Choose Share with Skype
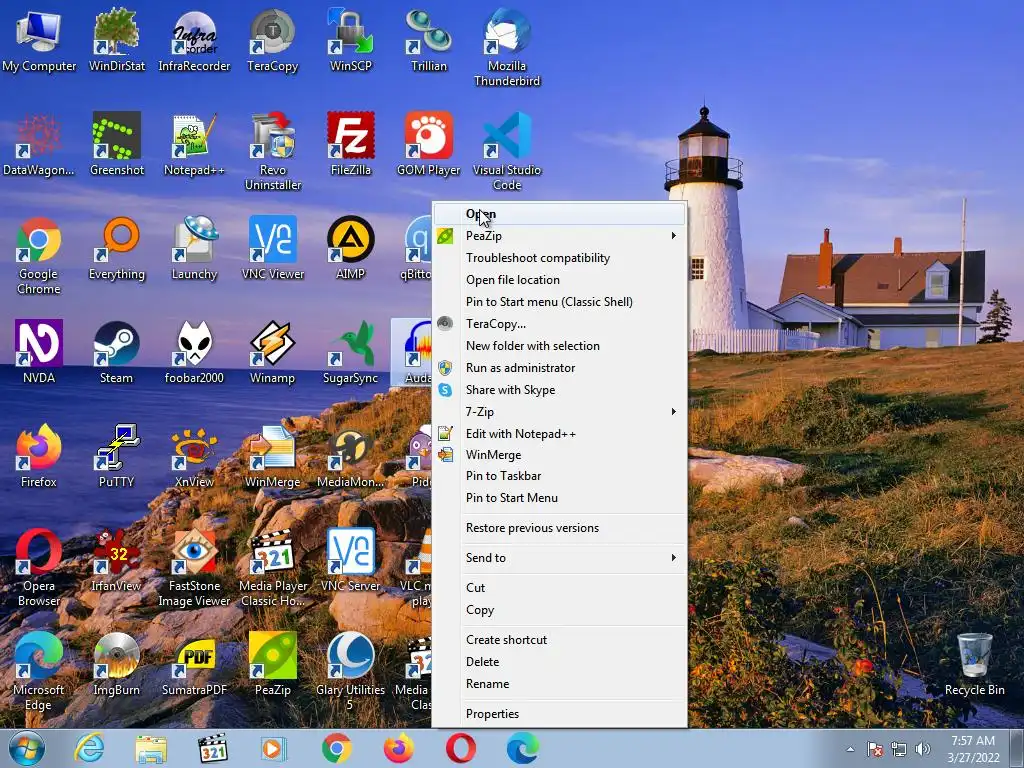1024x768 pixels. point(560,390)
